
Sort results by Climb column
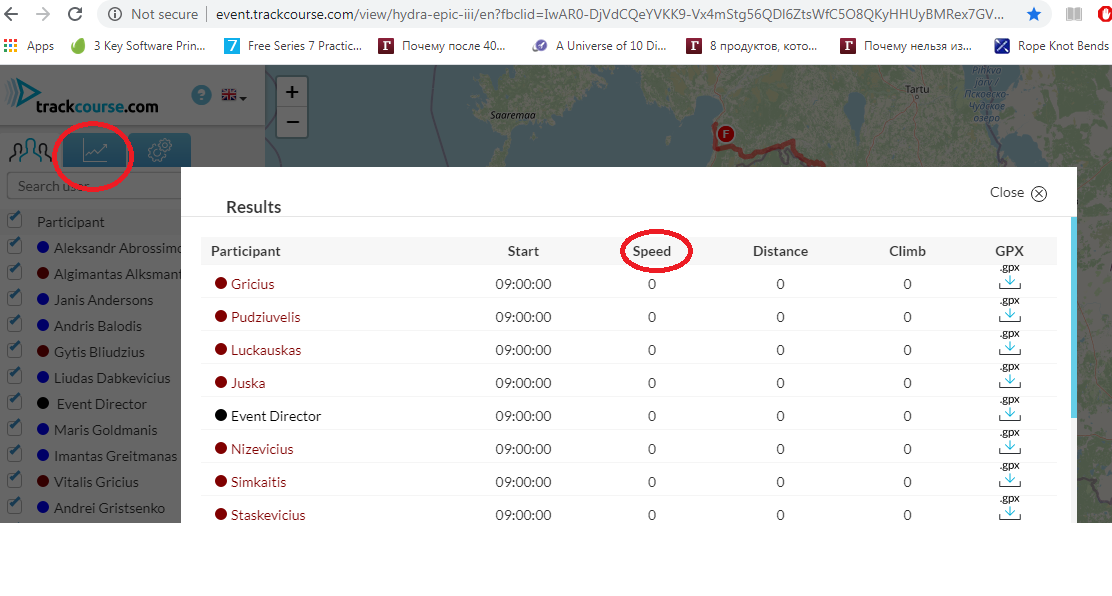[907, 251]
